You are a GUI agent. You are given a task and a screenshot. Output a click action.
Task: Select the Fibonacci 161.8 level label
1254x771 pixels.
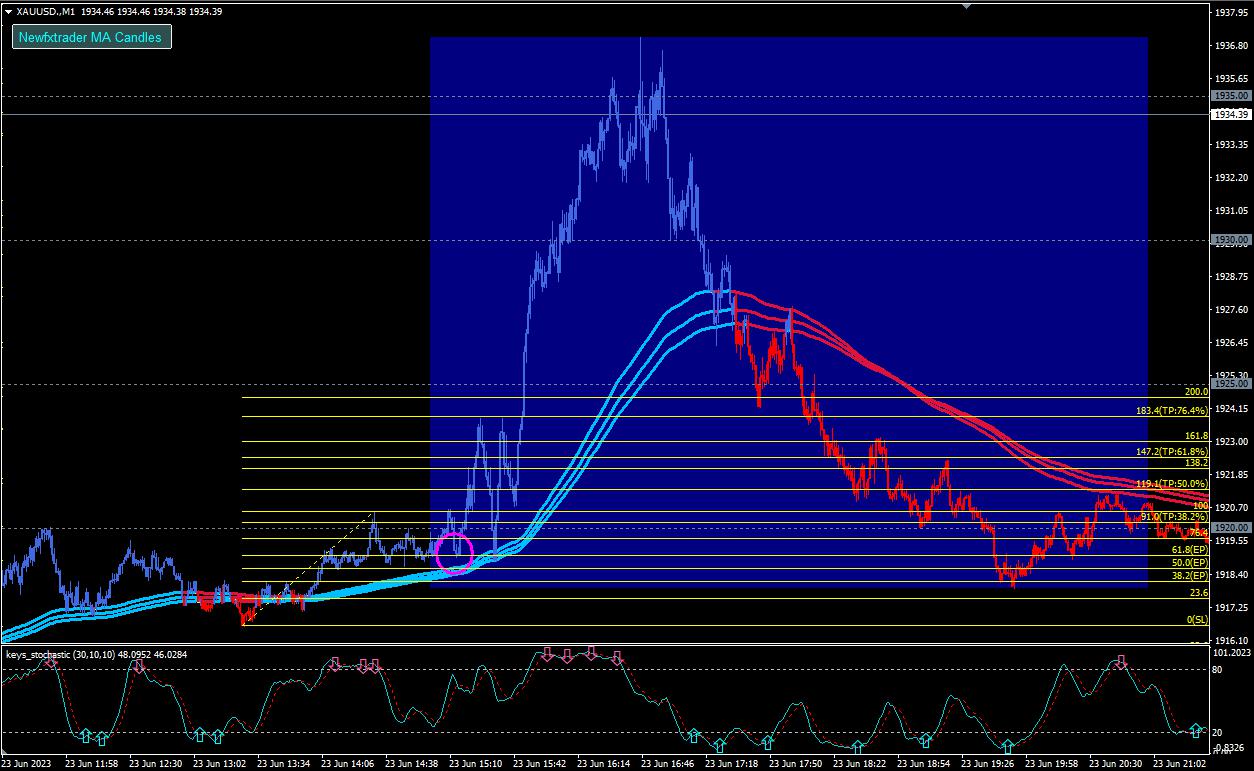(1196, 437)
